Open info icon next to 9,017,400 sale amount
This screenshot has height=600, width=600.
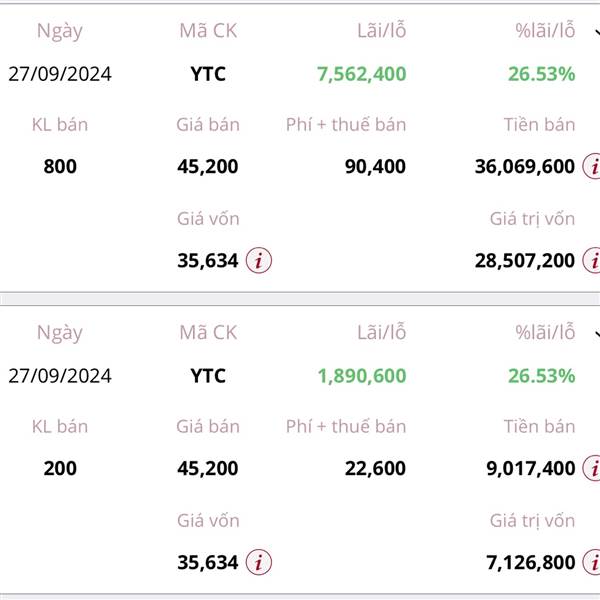pyautogui.click(x=594, y=468)
